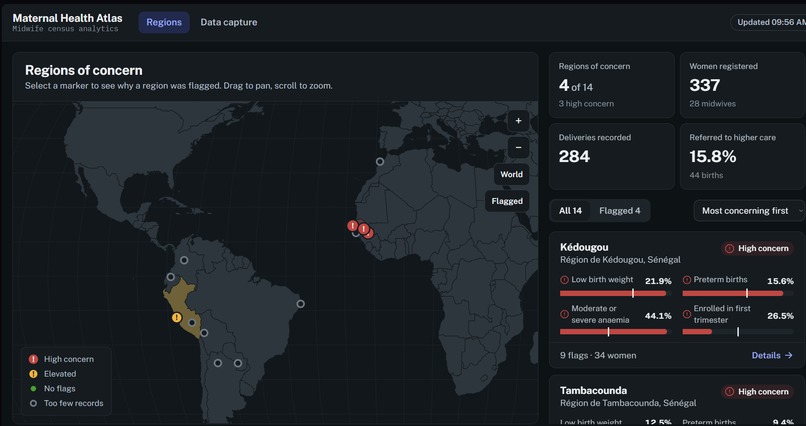Click the Updated 09:56 AM status pill
806x426 pixels.
(769, 22)
